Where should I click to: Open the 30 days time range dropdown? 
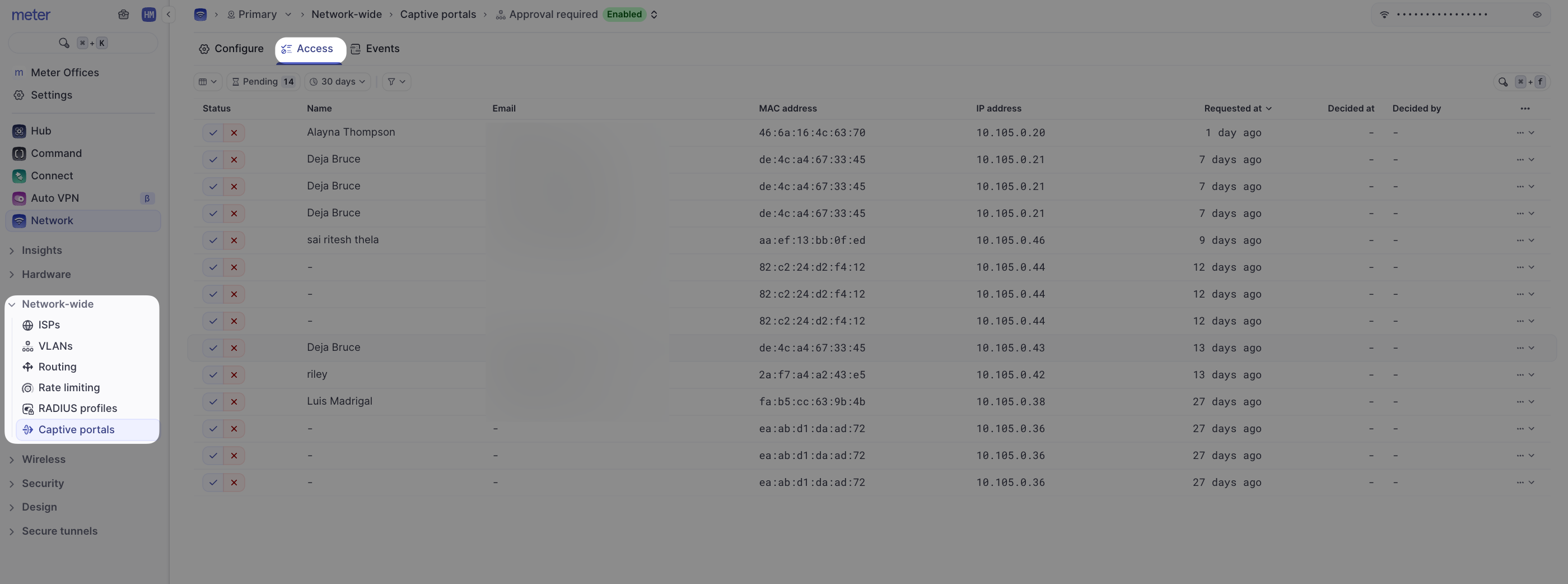tap(337, 82)
